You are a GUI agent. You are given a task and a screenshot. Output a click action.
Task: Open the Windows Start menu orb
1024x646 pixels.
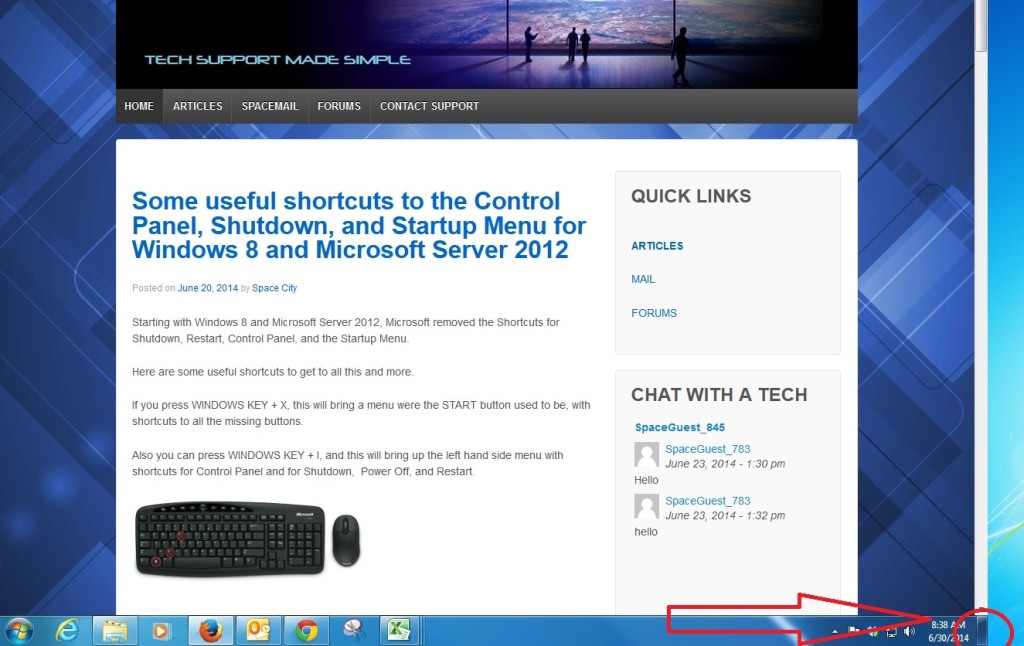point(18,631)
